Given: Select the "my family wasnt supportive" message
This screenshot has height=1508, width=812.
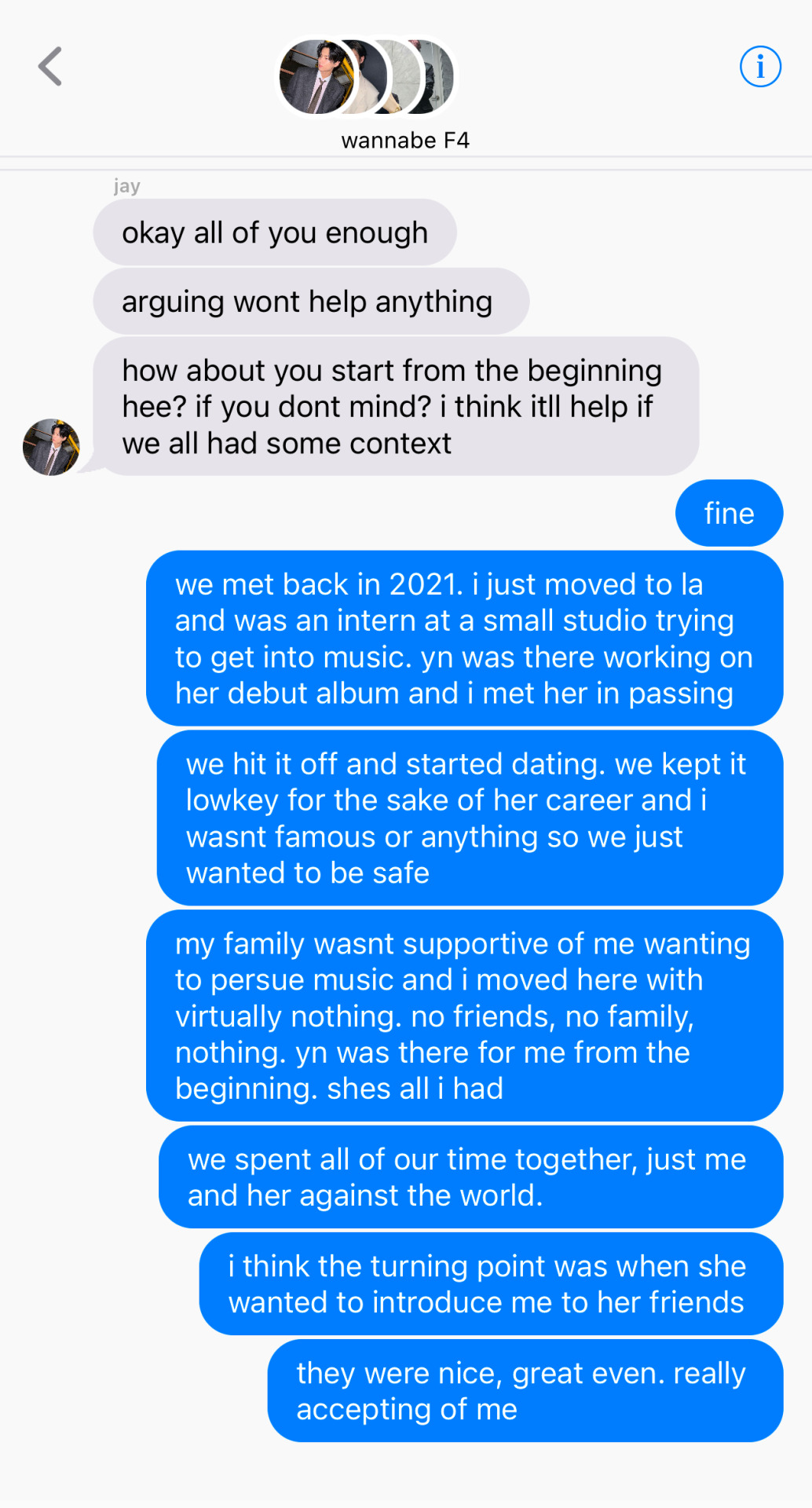Looking at the screenshot, I should (464, 1016).
